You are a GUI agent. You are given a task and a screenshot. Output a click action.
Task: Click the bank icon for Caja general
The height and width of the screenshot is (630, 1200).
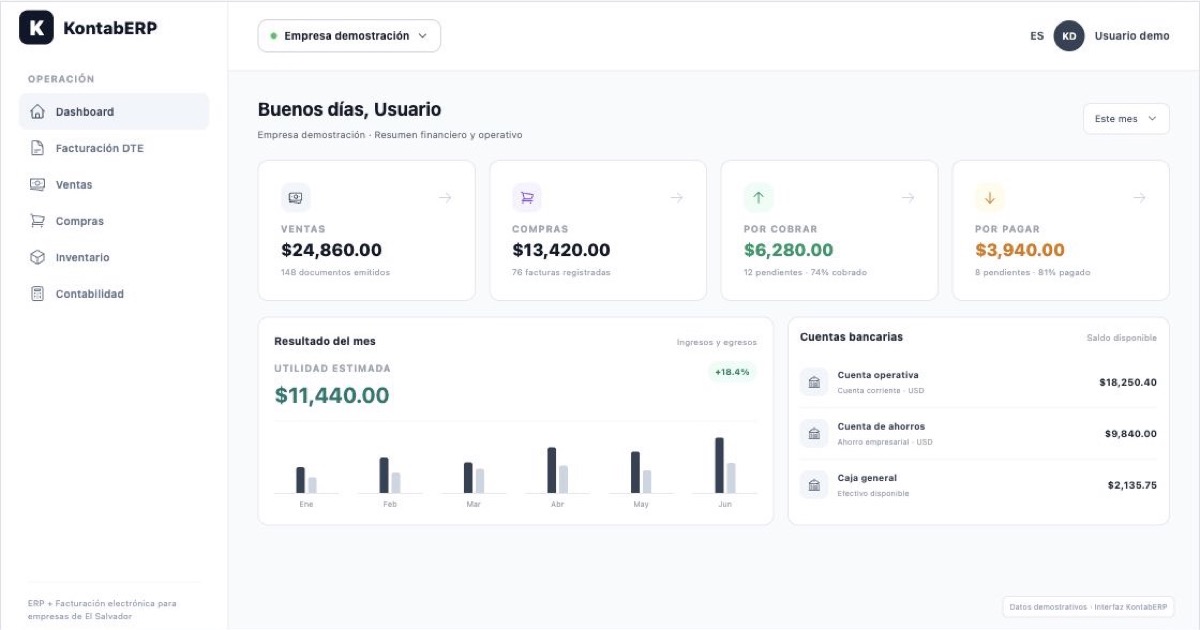[814, 485]
